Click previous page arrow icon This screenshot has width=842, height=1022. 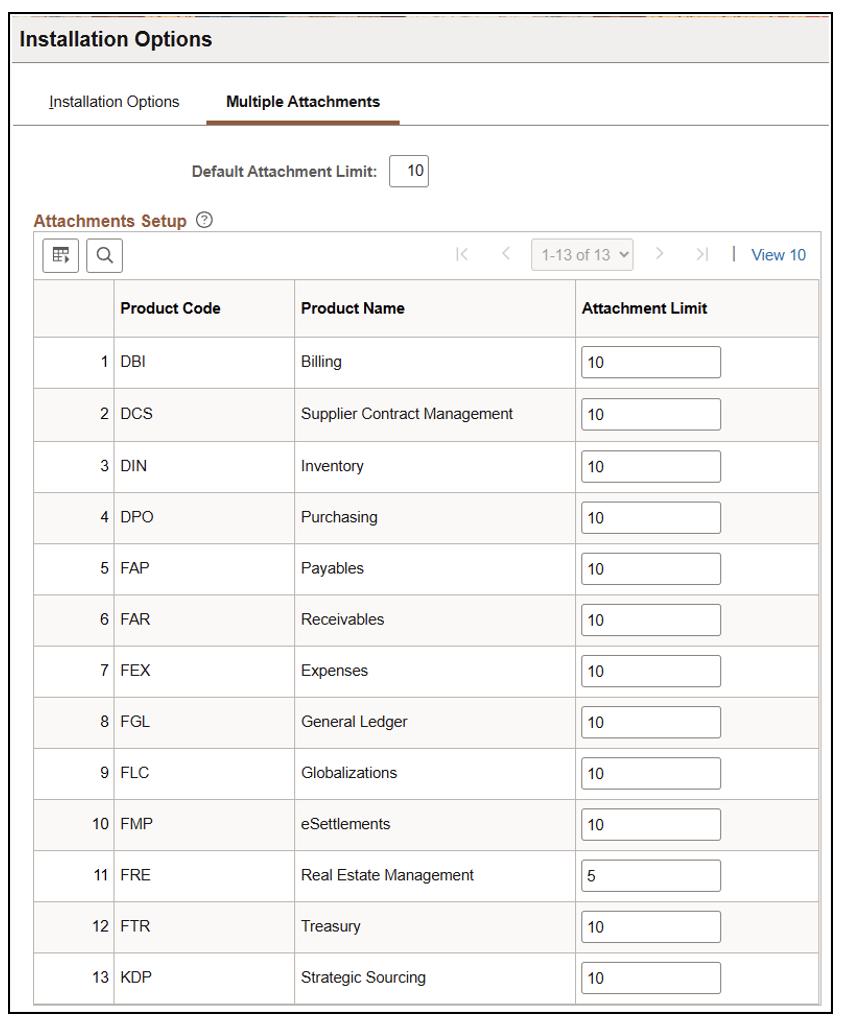(506, 254)
